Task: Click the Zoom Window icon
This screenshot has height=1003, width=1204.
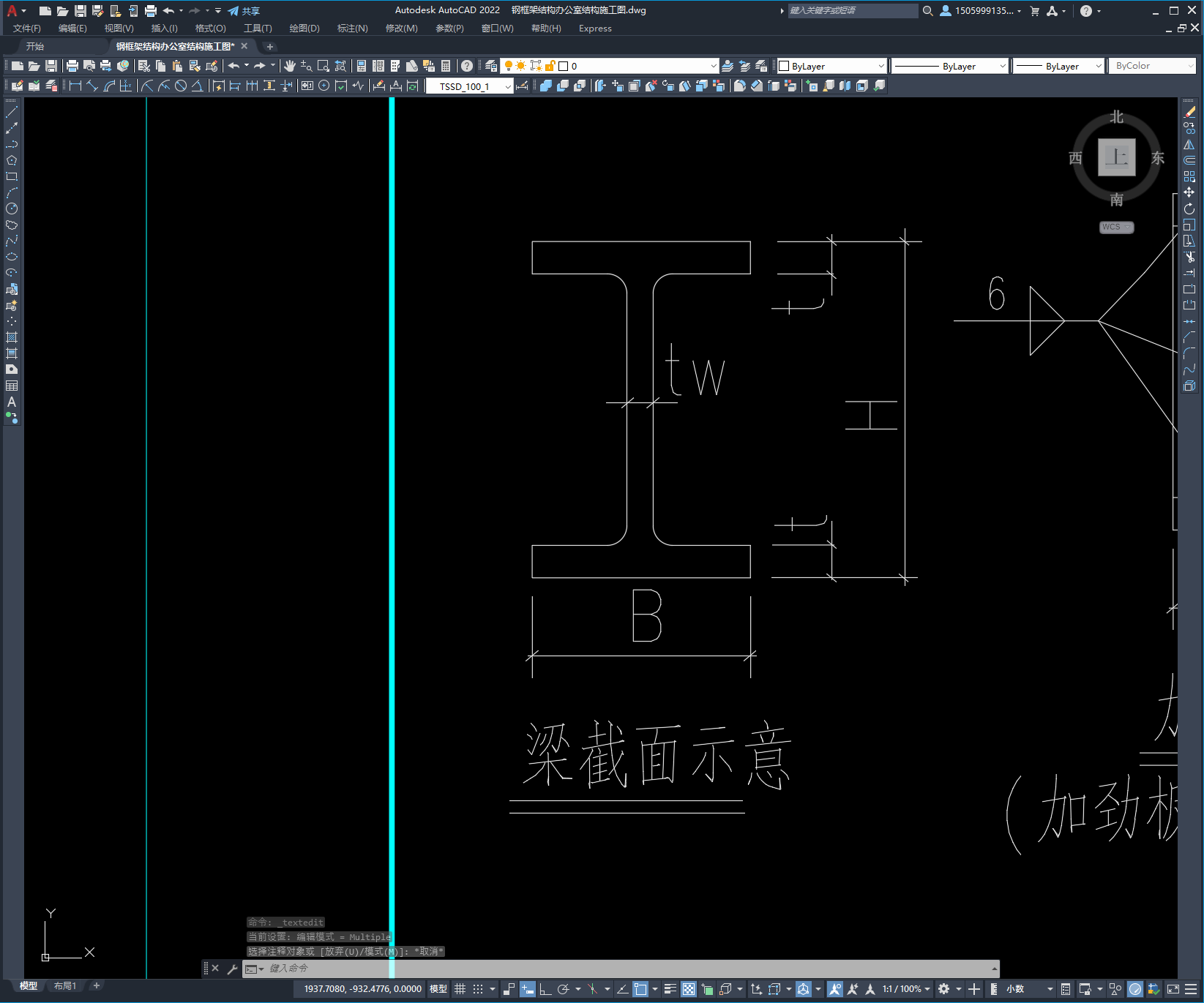Action: (x=324, y=66)
